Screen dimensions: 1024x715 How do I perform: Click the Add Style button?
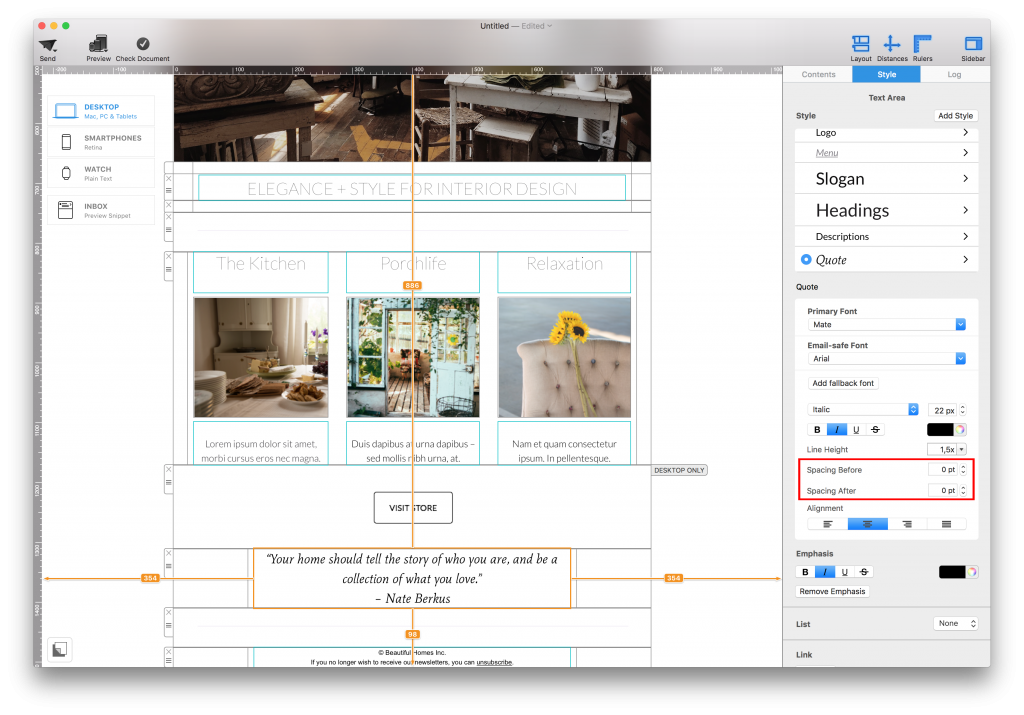point(955,116)
